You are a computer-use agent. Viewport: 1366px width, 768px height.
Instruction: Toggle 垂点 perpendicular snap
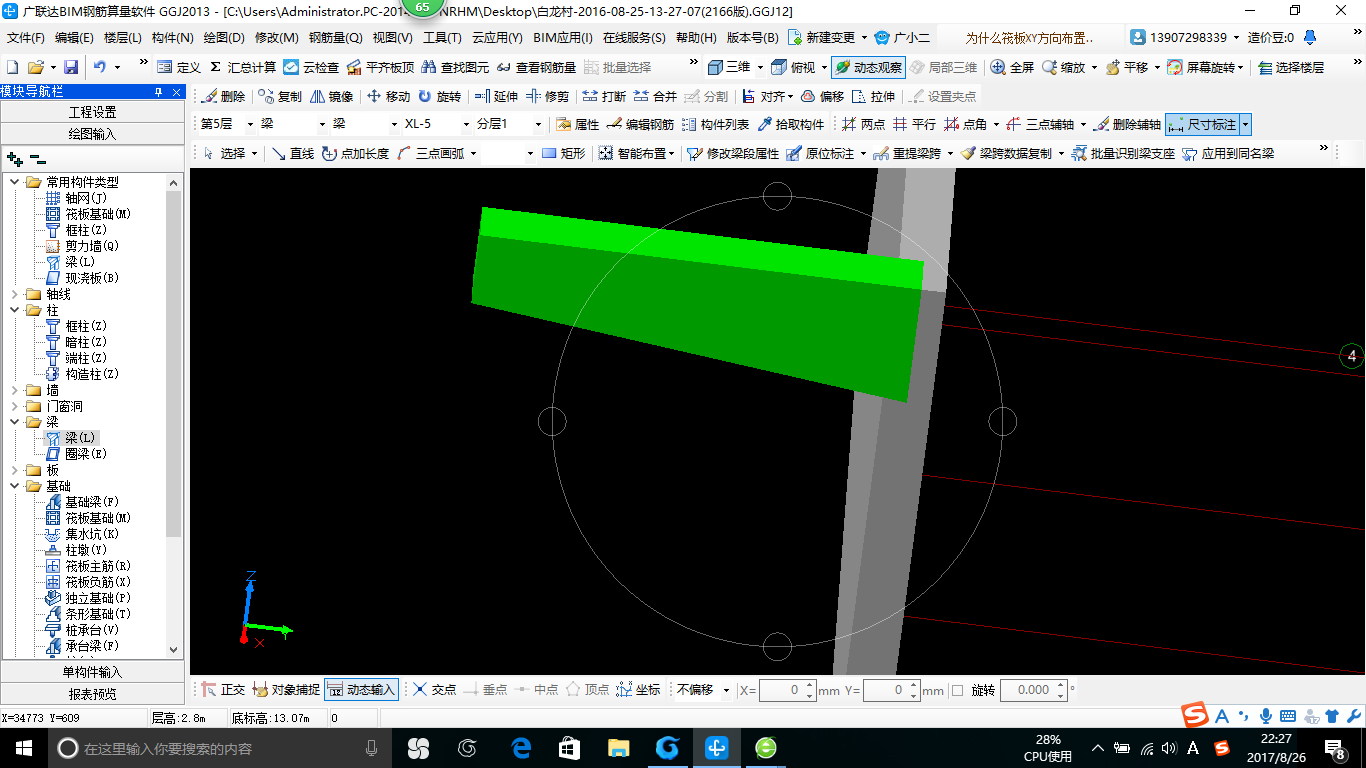pyautogui.click(x=485, y=690)
